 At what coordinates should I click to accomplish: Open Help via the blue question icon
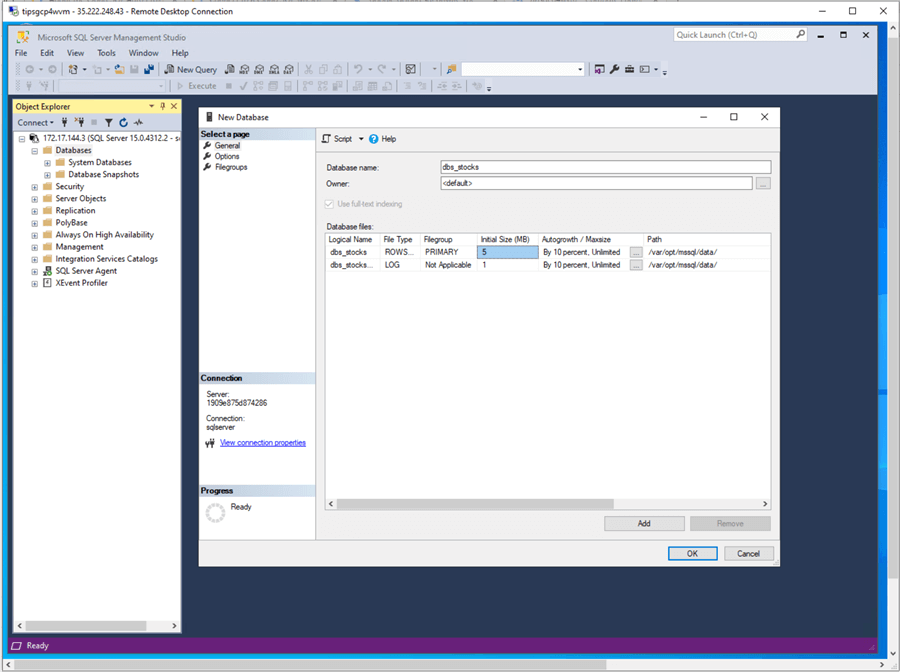(x=374, y=138)
